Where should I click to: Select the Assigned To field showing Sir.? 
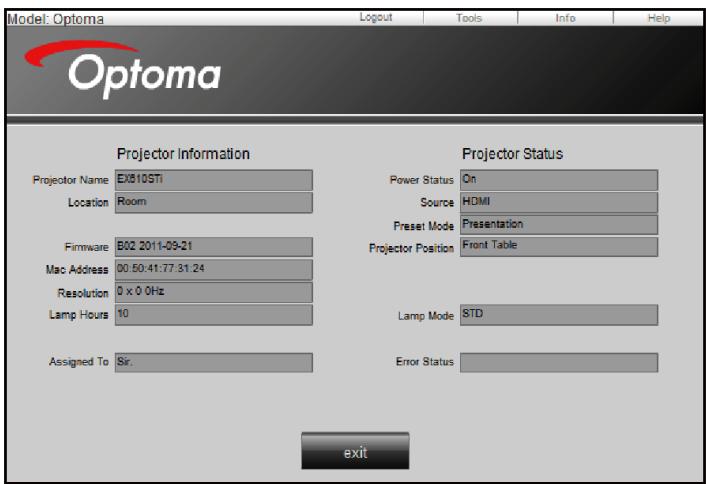[213, 362]
